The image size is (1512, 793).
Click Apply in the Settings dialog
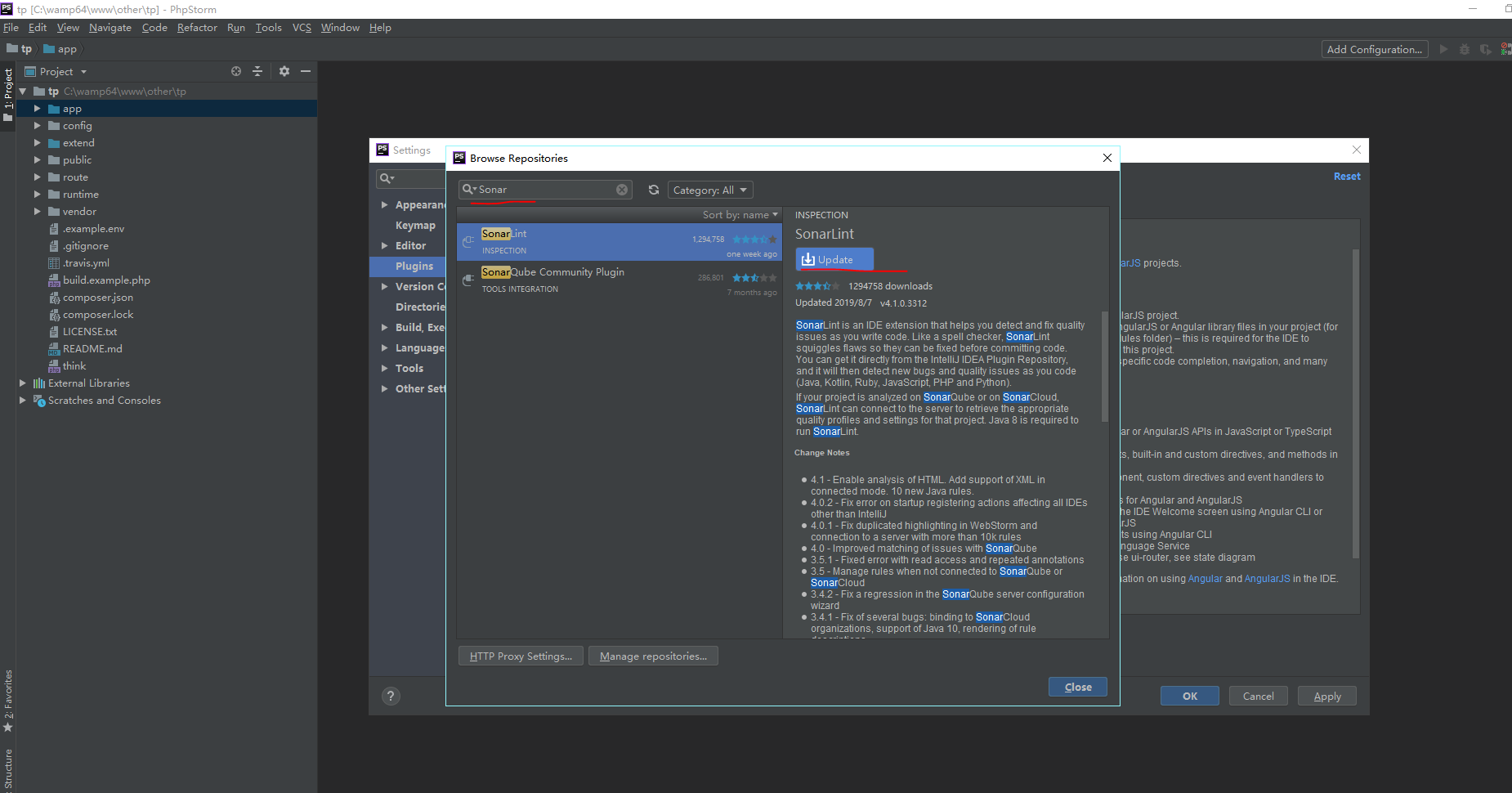tap(1327, 696)
